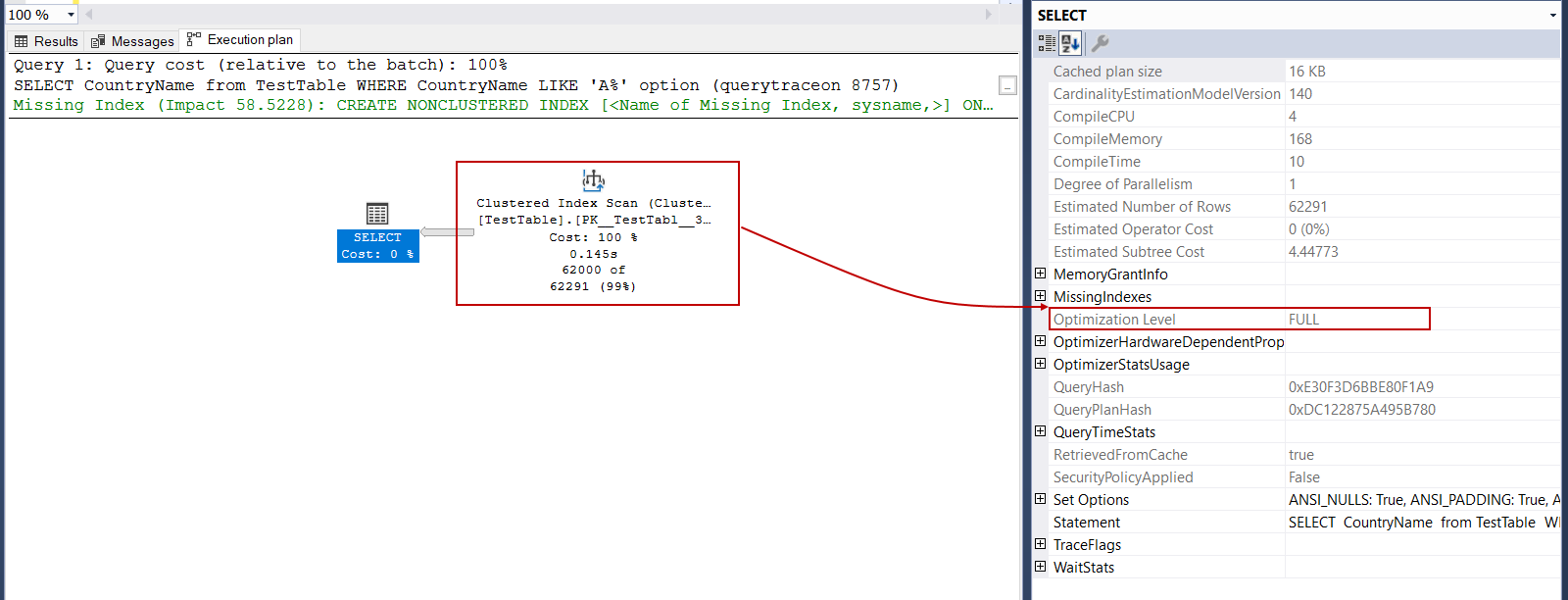
Task: Switch to the Results tab
Action: click(46, 41)
